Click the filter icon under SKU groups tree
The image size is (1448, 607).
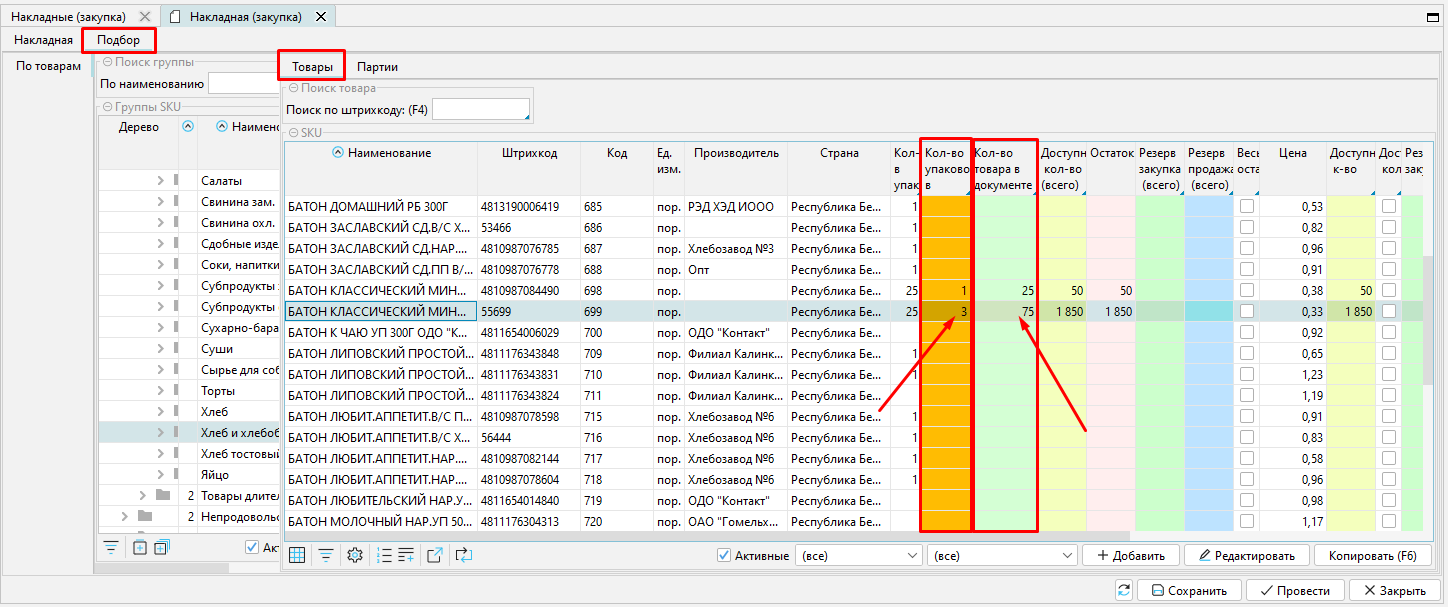(111, 547)
